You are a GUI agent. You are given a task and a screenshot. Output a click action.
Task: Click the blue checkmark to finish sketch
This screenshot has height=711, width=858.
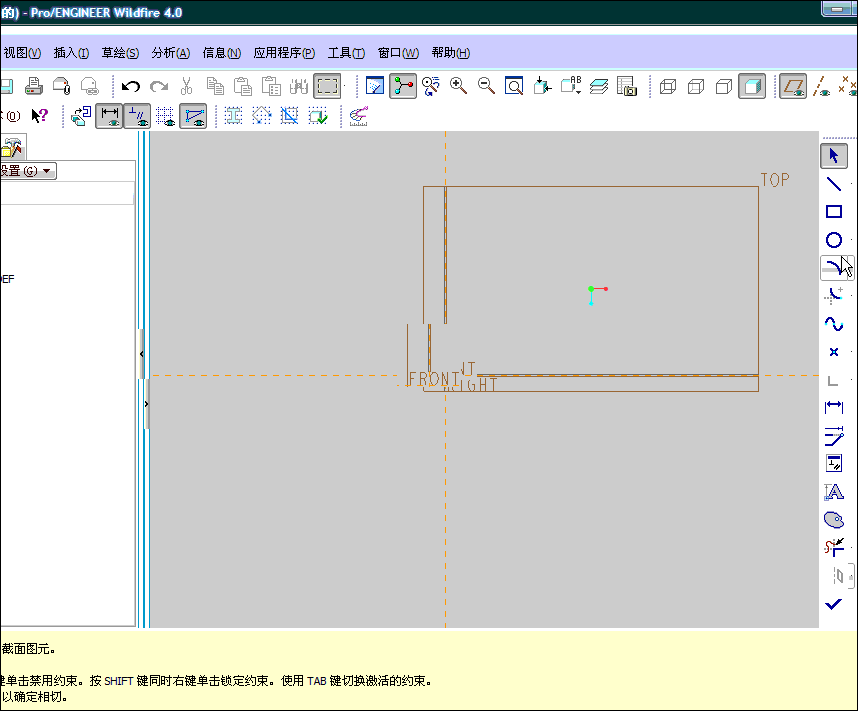[x=833, y=604]
